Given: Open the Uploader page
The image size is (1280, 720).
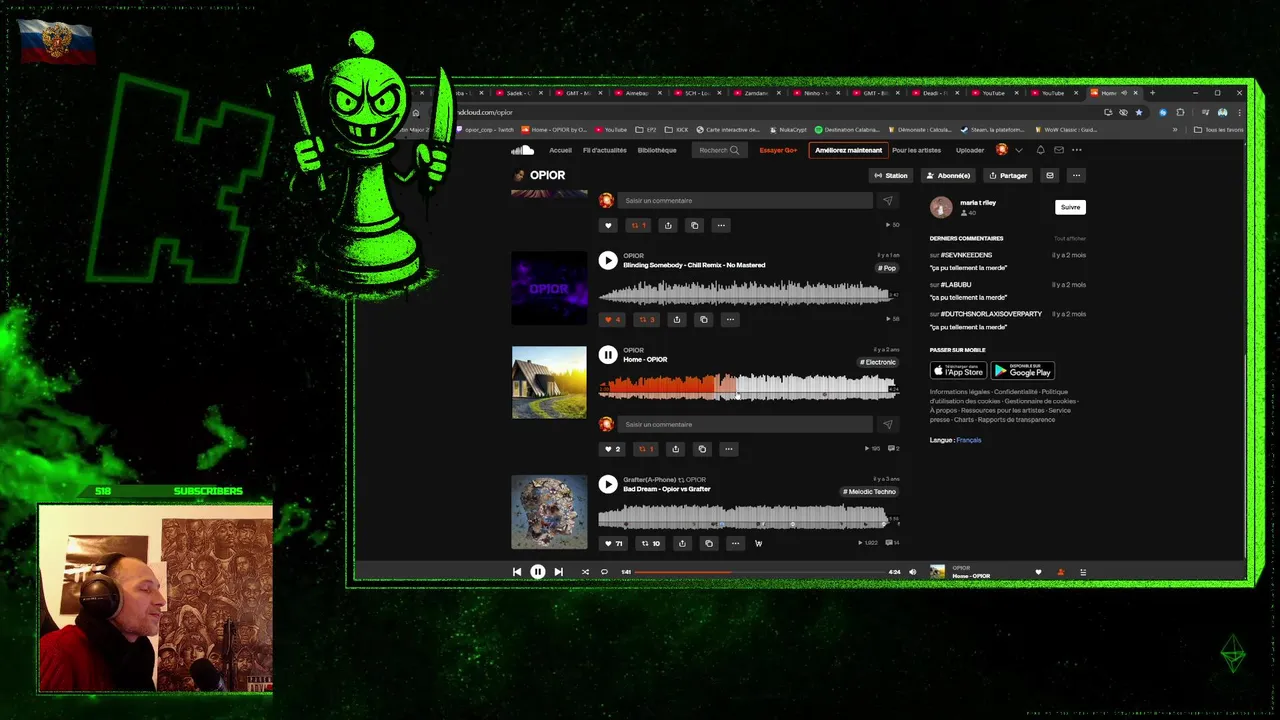Looking at the screenshot, I should pos(970,150).
